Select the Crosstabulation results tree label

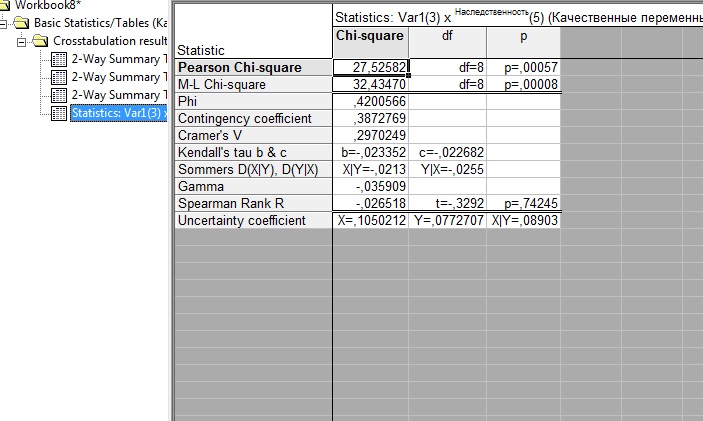pyautogui.click(x=110, y=41)
